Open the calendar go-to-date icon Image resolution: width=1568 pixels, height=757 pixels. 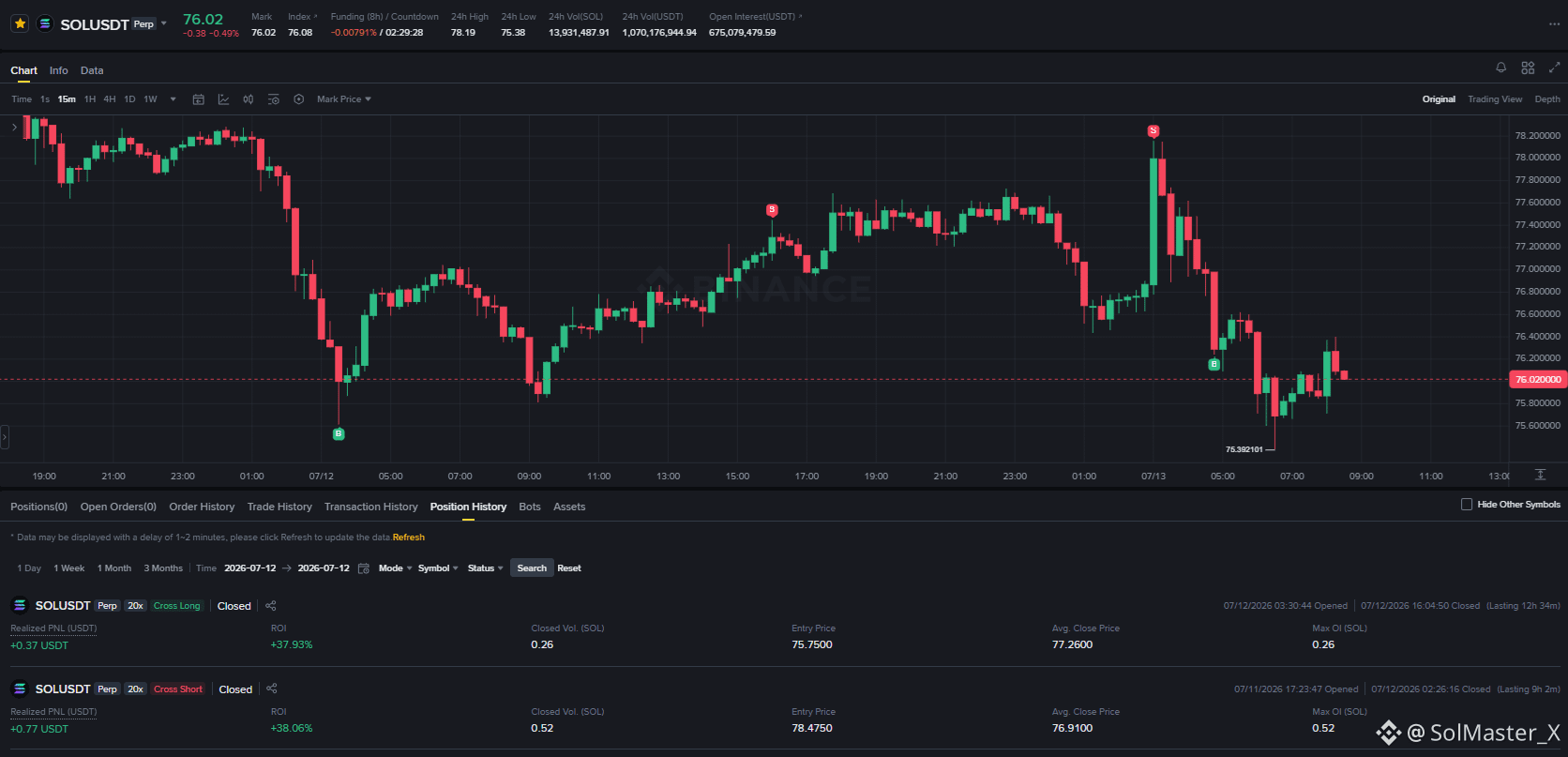[x=199, y=99]
